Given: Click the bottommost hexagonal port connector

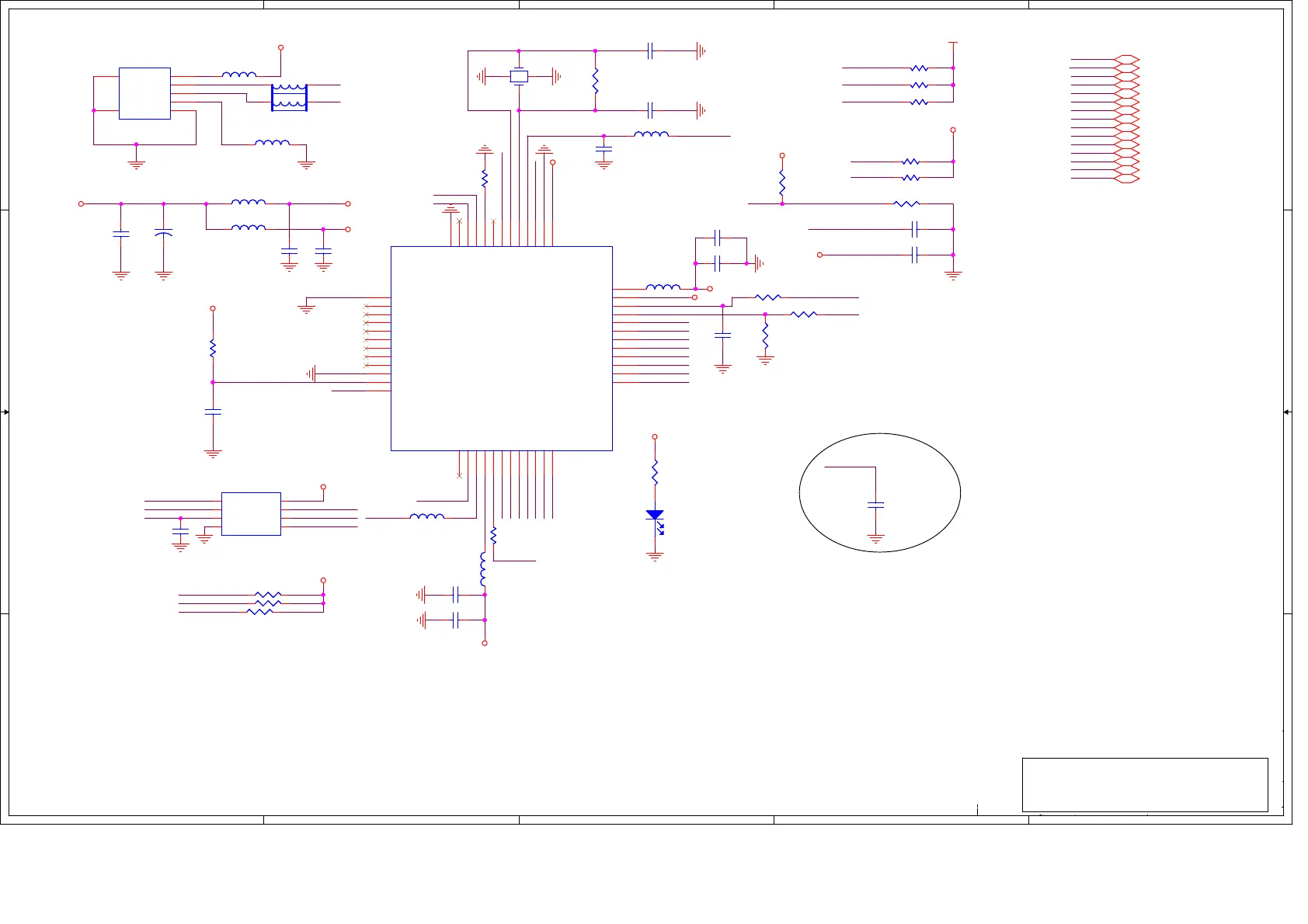Looking at the screenshot, I should point(1126,179).
